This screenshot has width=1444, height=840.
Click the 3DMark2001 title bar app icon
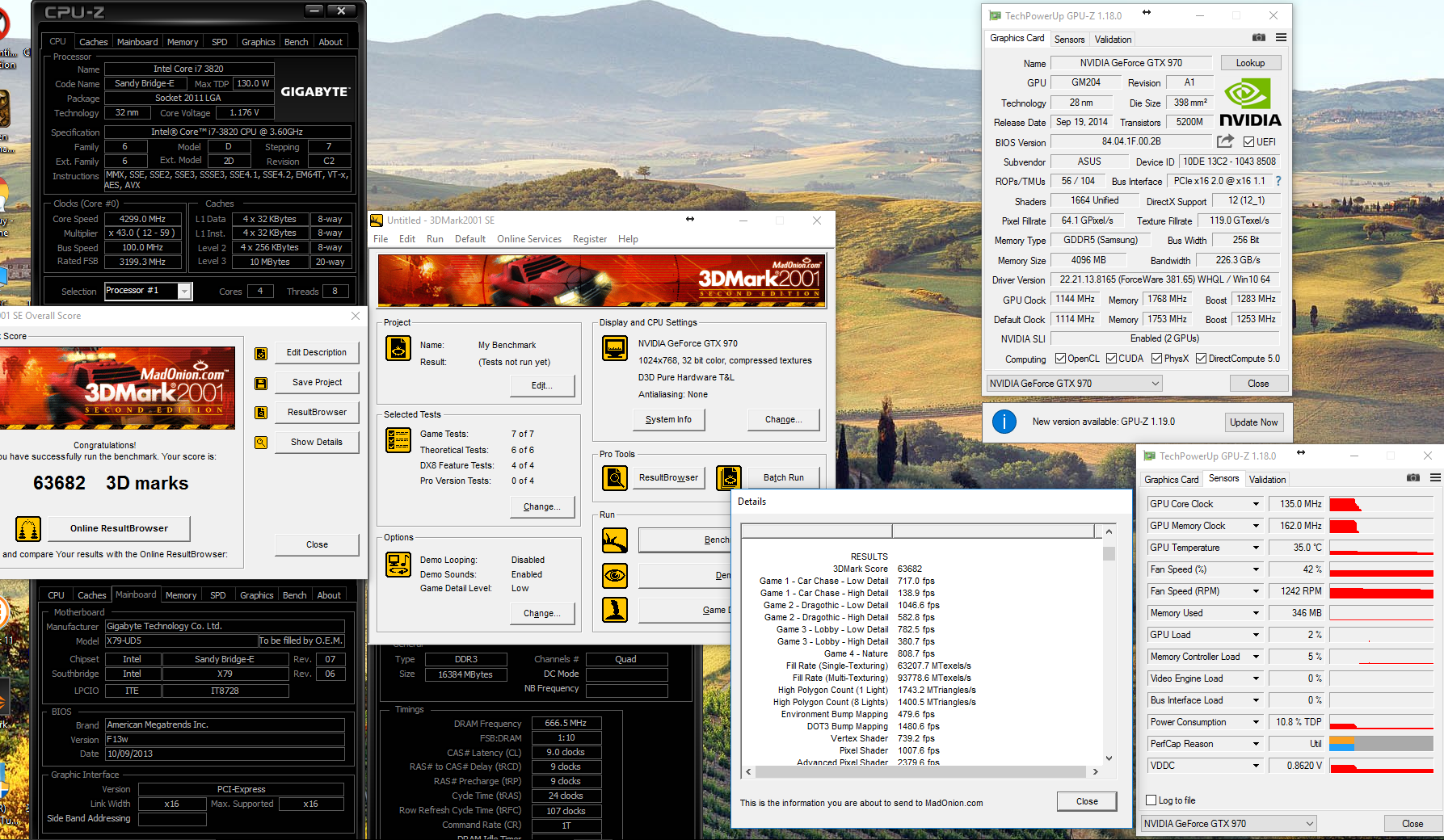click(377, 220)
